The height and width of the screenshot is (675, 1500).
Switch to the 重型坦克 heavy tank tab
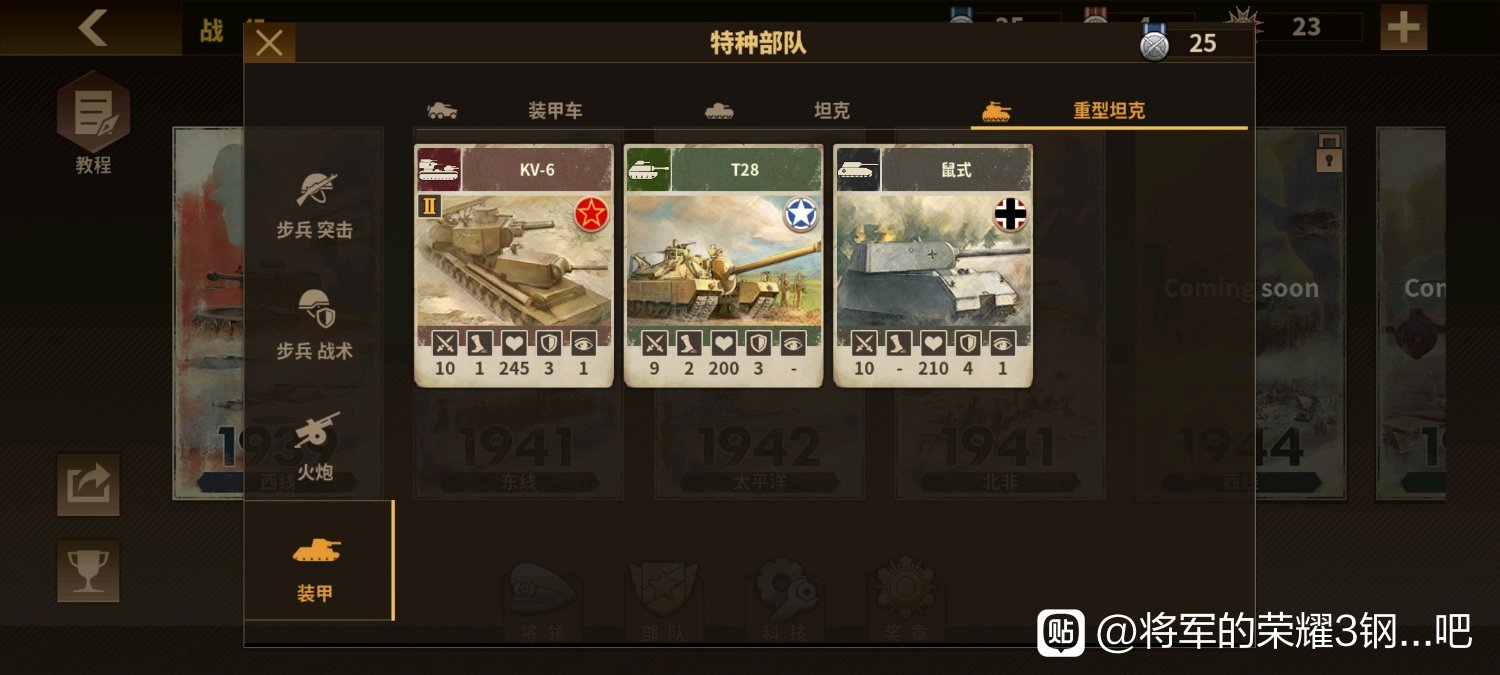coord(1108,110)
